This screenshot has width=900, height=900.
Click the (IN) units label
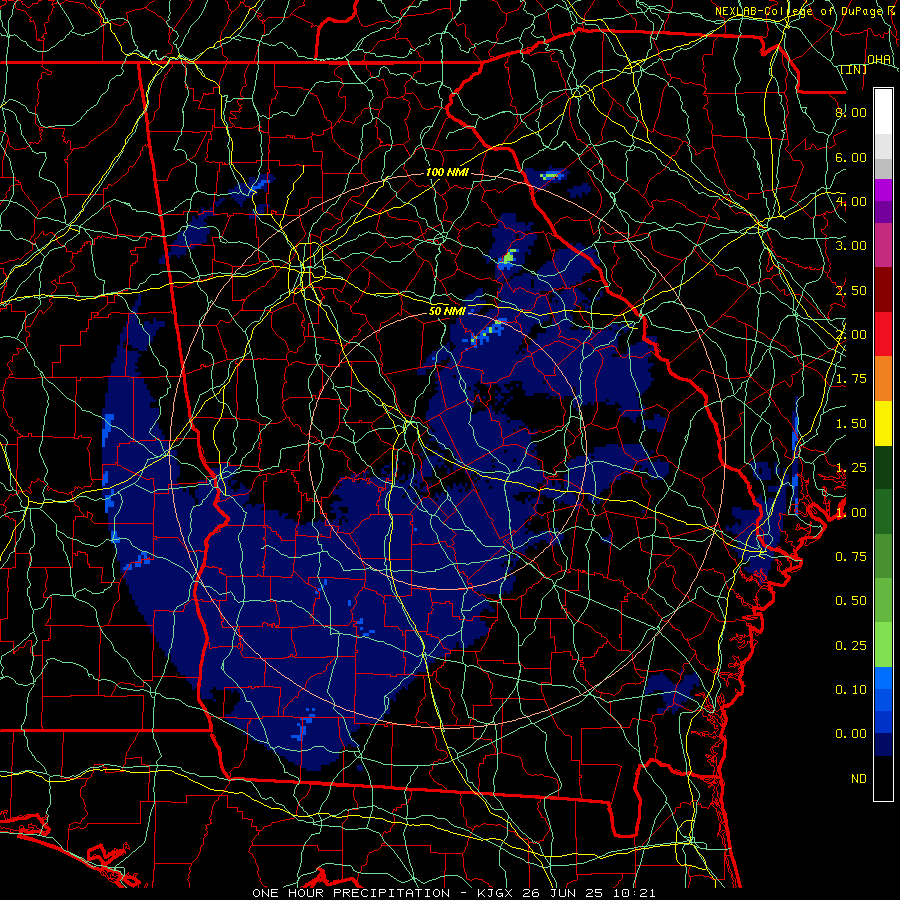point(854,69)
